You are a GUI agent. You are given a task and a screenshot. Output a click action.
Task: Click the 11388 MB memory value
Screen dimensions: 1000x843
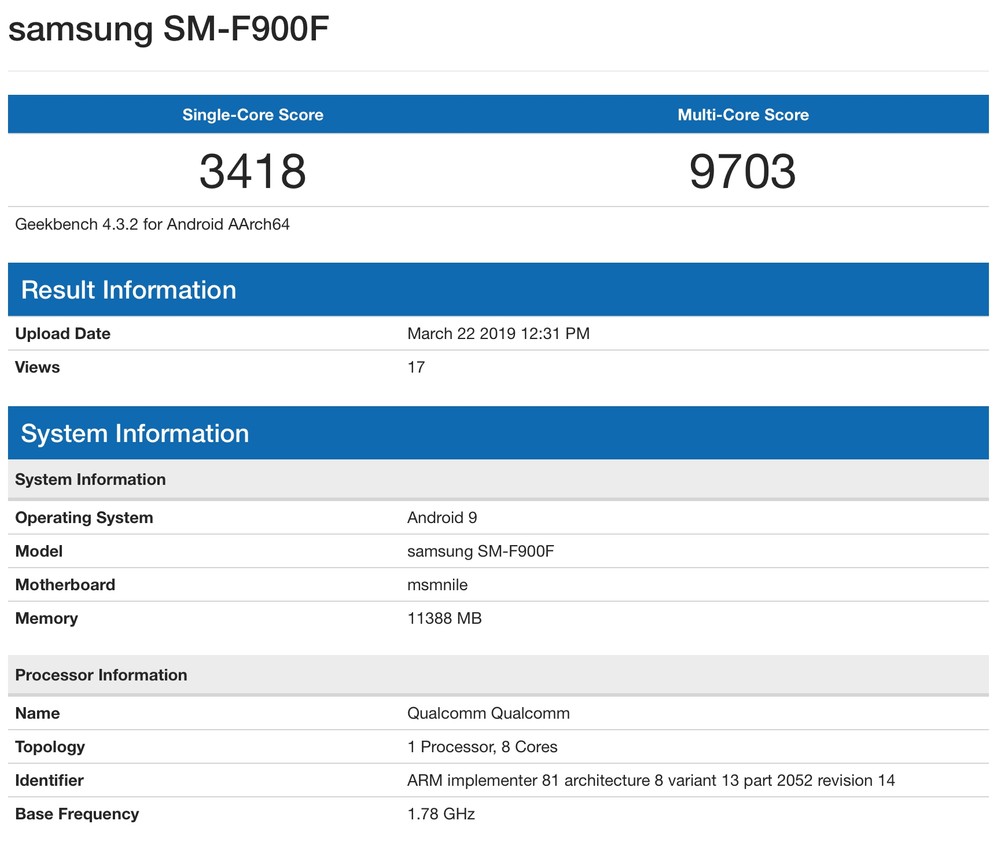(x=444, y=619)
